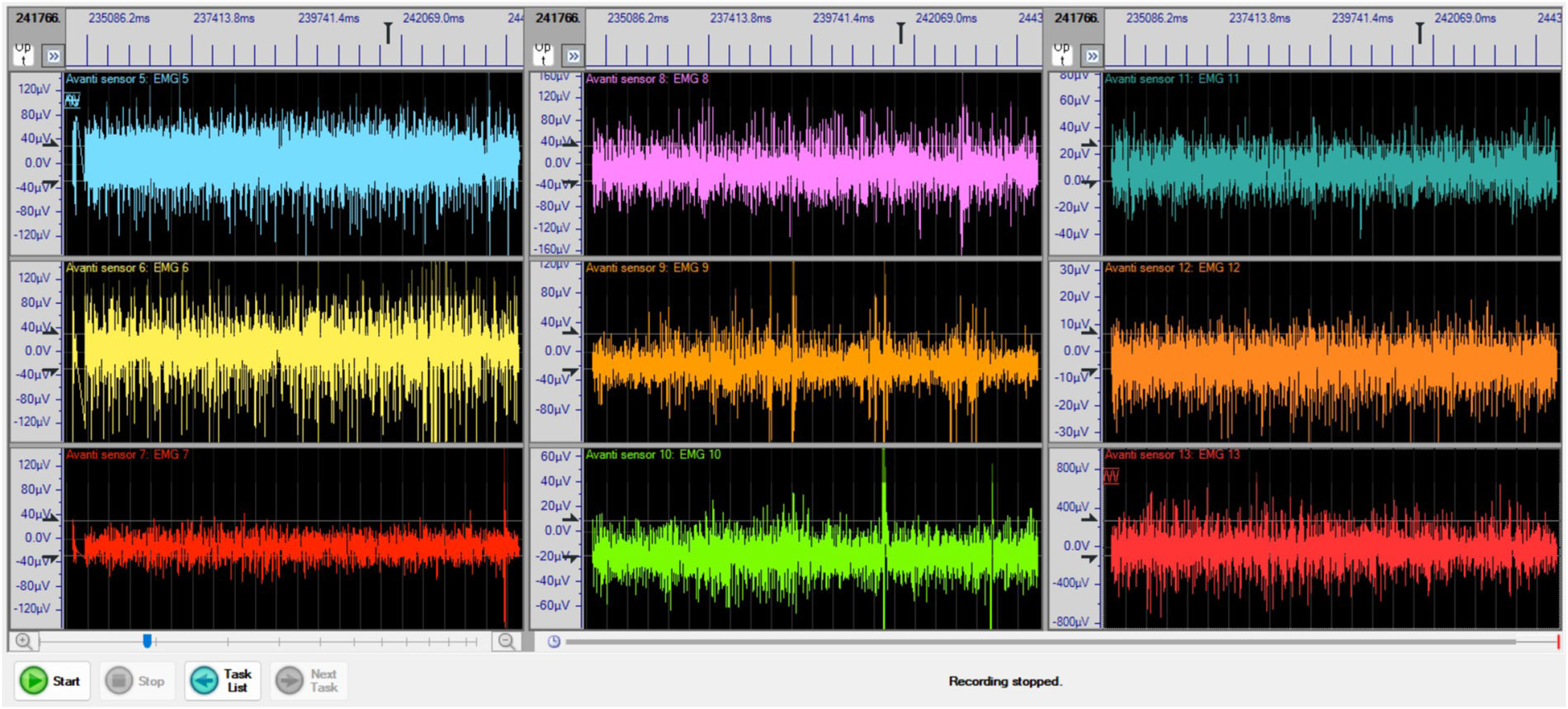
Task: Expand right column timeline with double-chevron
Action: 1092,56
